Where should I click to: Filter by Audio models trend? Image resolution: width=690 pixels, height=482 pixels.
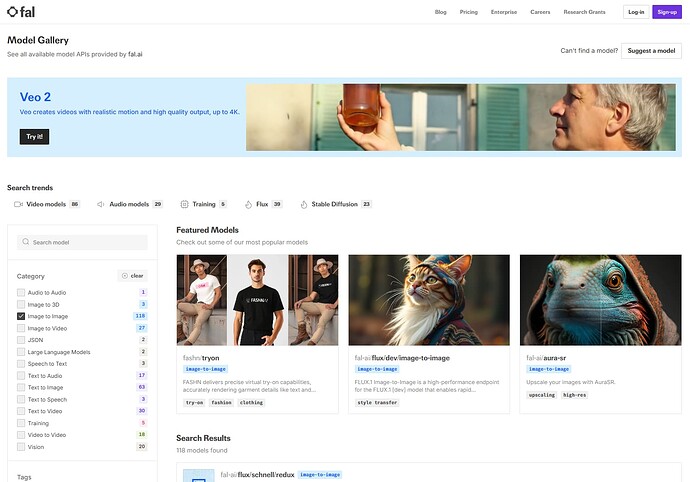coord(130,204)
